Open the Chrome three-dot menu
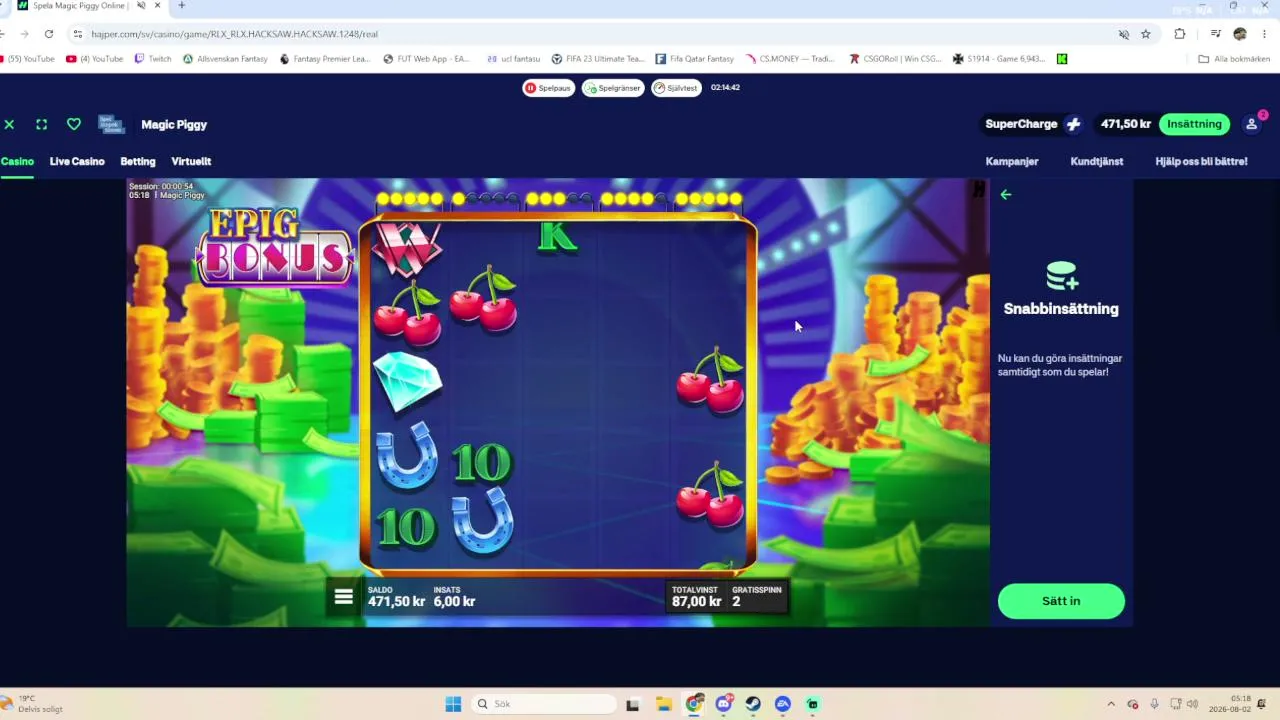1280x720 pixels. click(x=1263, y=34)
